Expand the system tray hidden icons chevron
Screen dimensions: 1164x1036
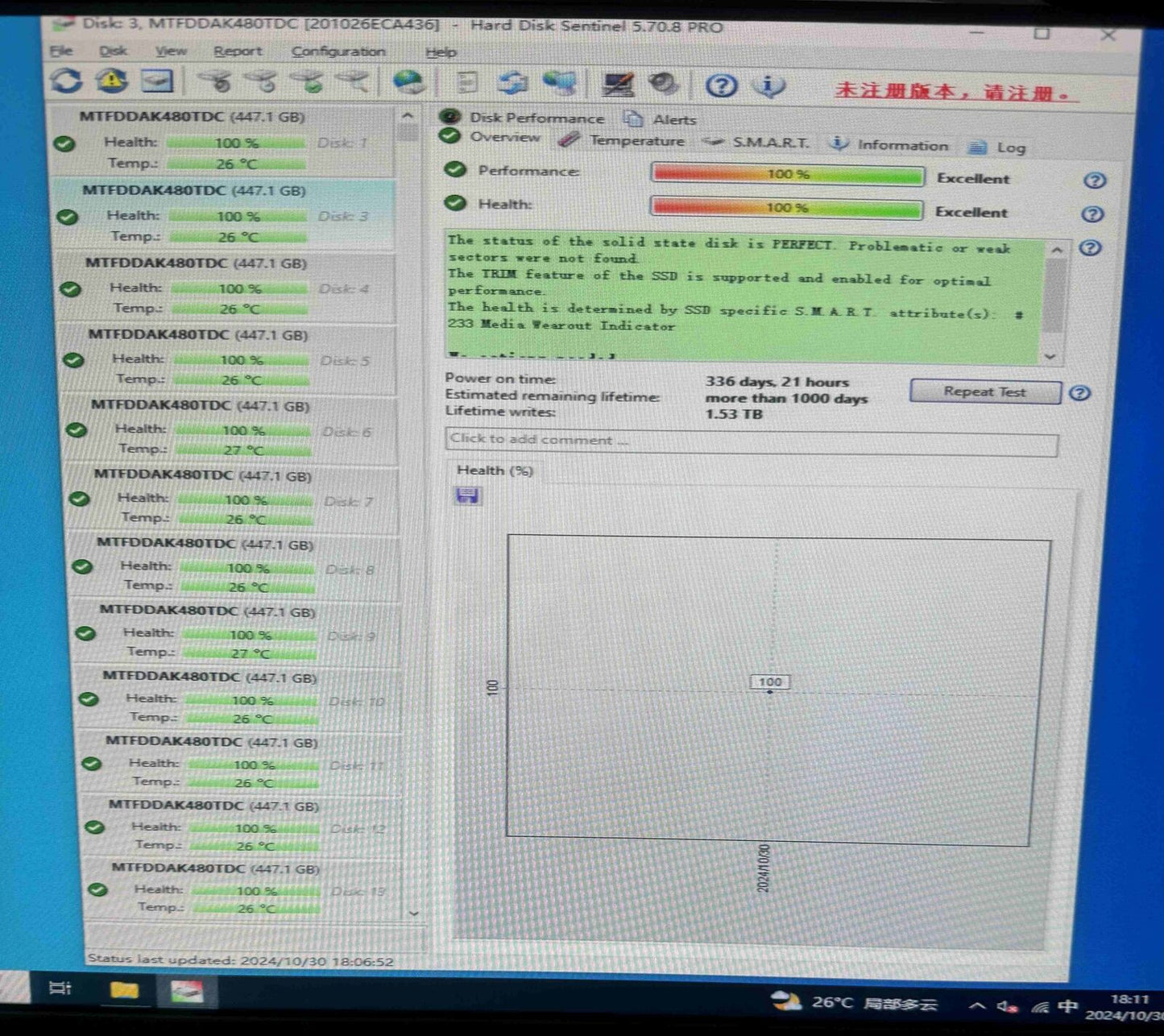point(977,1005)
